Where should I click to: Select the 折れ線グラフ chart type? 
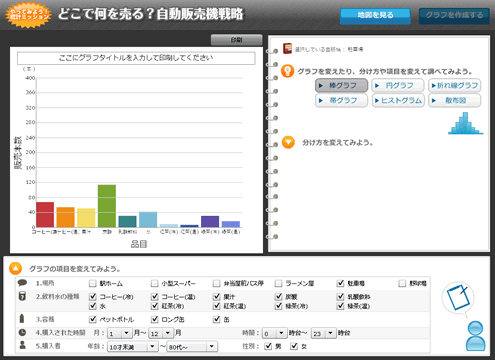click(x=455, y=85)
